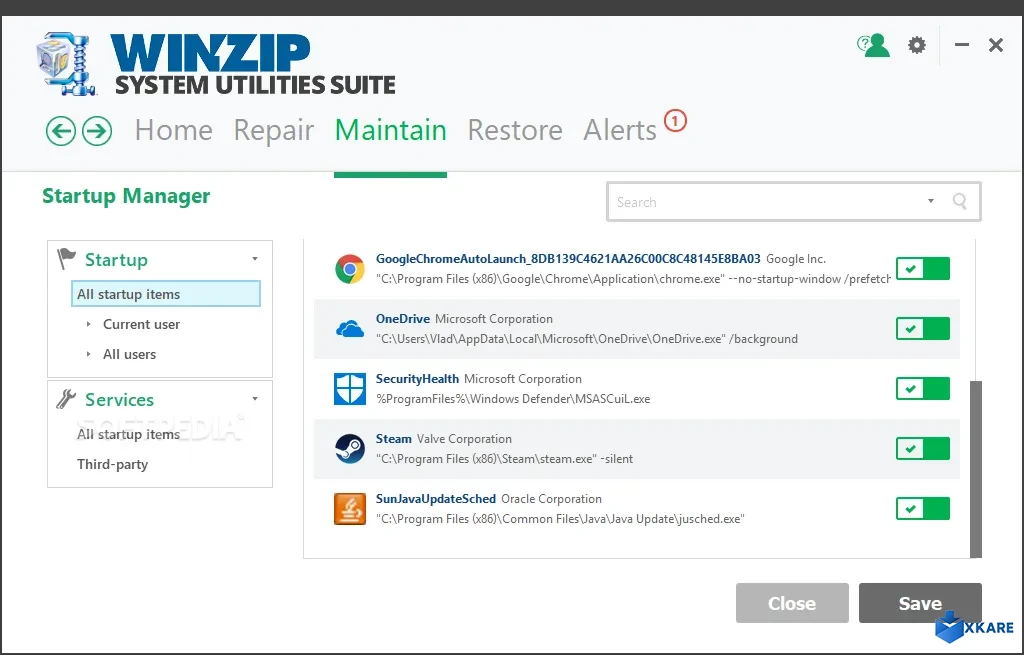Collapse the Startup section arrow
Screen dimensions: 1024x655
[x=255, y=259]
